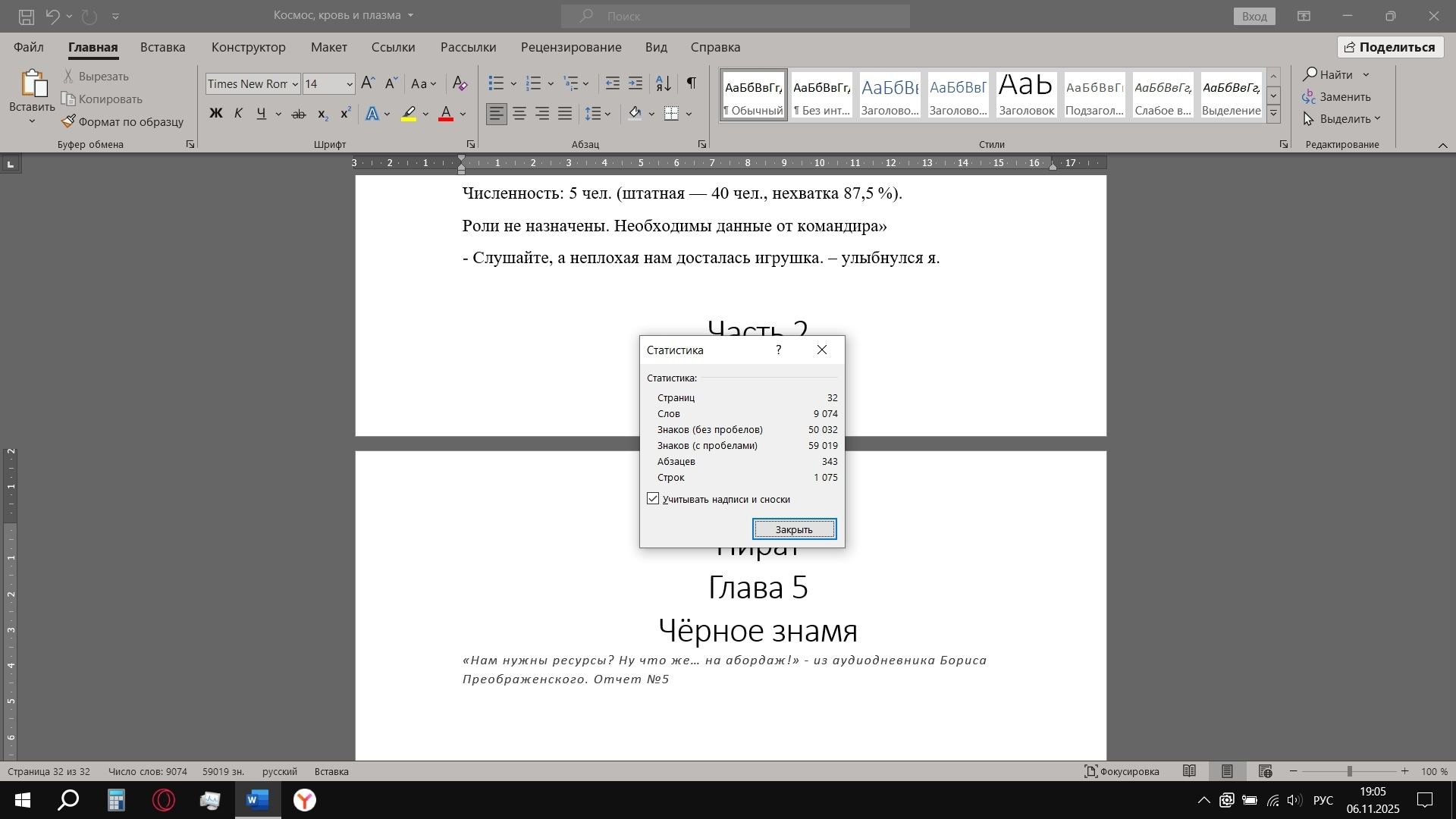Expand the font name dropdown
1456x819 pixels.
pos(295,84)
